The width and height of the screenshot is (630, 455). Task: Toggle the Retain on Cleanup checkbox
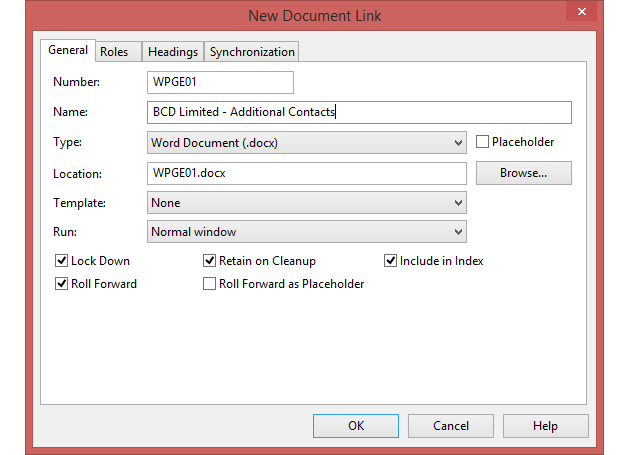210,261
